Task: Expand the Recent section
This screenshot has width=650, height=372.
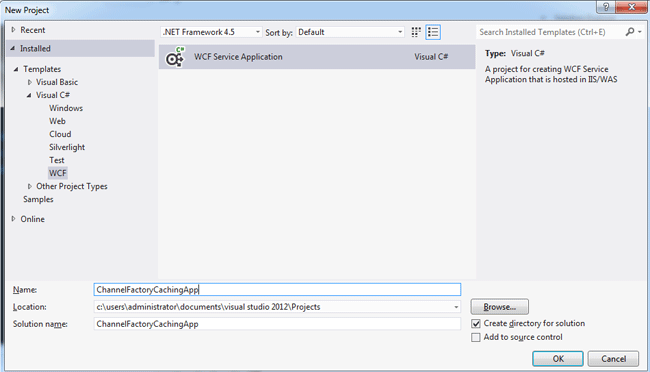Action: coord(13,30)
